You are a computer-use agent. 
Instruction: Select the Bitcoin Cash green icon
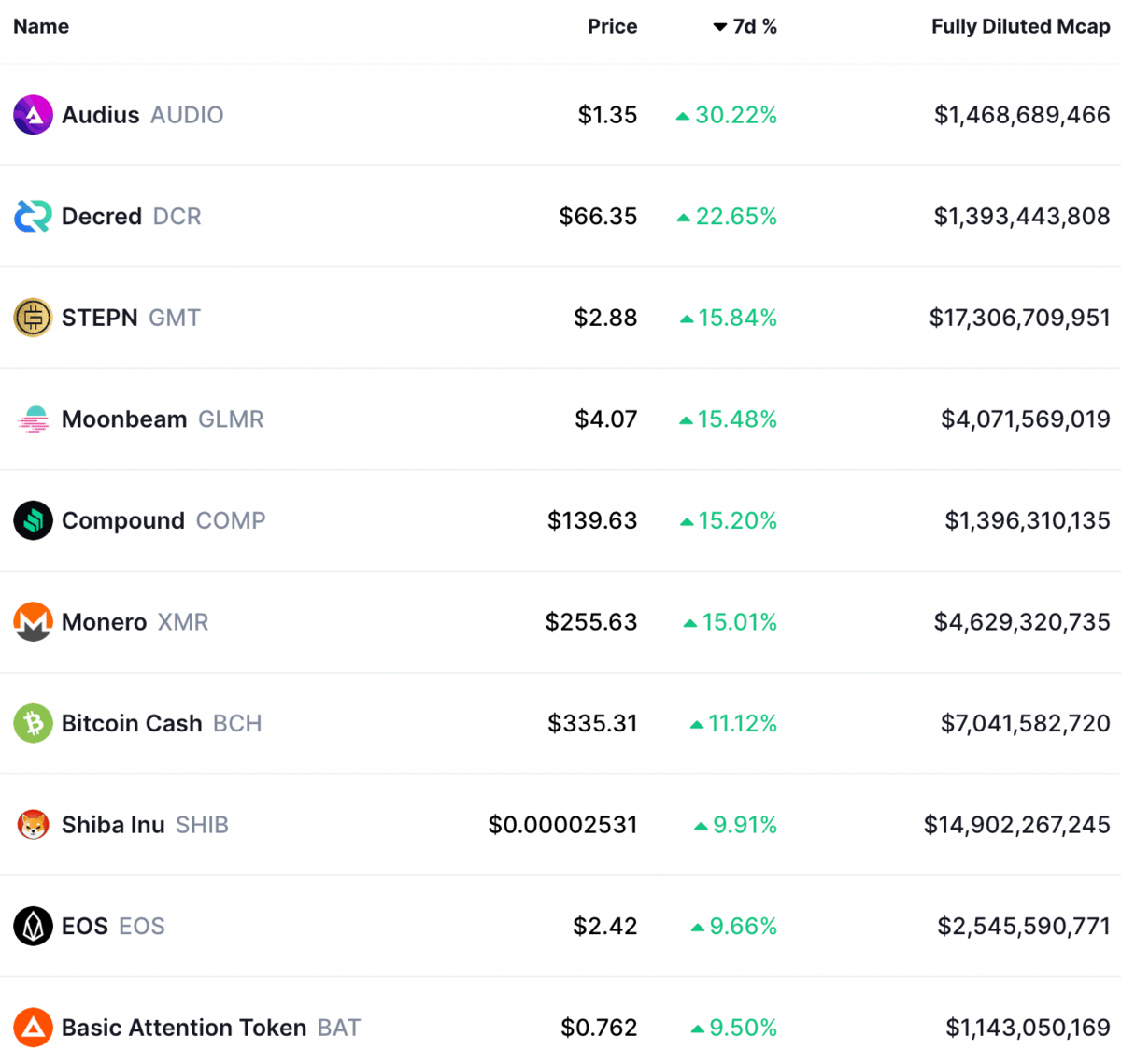33,723
